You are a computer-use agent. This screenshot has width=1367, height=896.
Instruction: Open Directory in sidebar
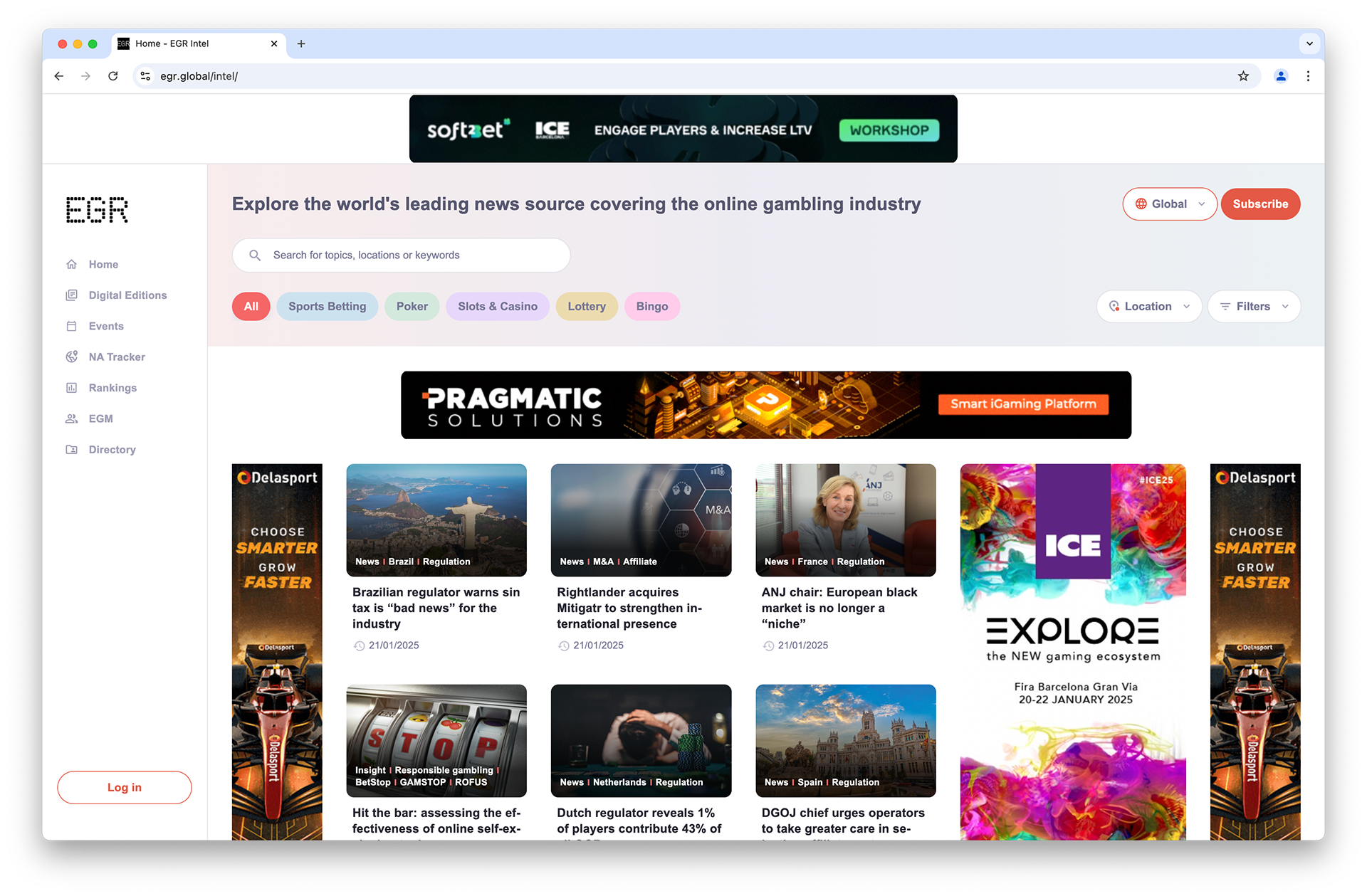pos(112,449)
